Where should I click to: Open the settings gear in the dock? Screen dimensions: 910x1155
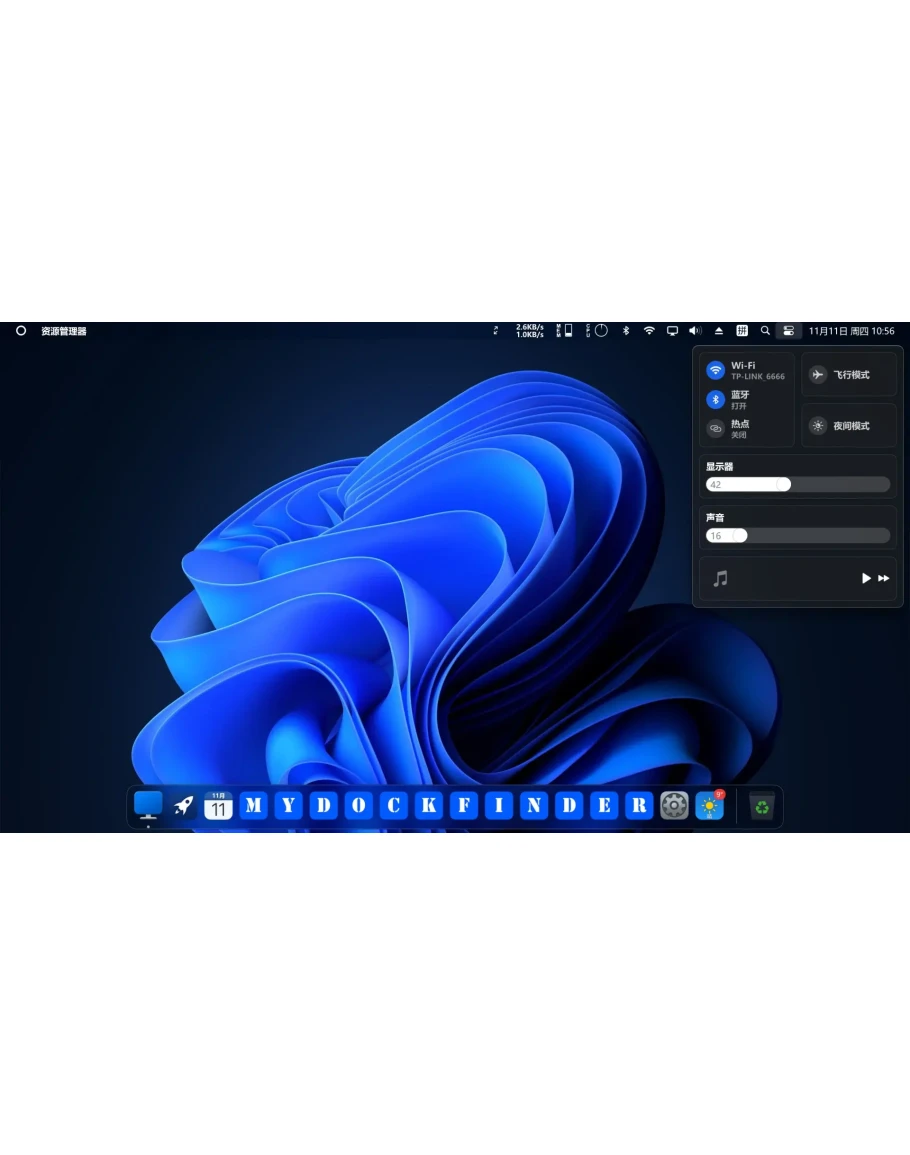(x=674, y=806)
